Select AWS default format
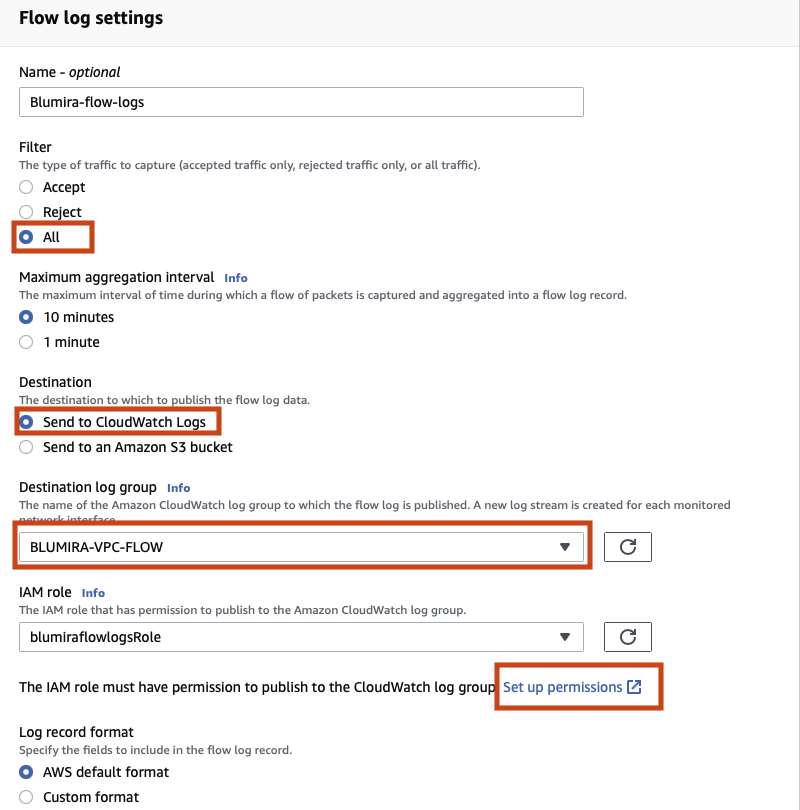Screen dimensions: 800x810 [25, 771]
